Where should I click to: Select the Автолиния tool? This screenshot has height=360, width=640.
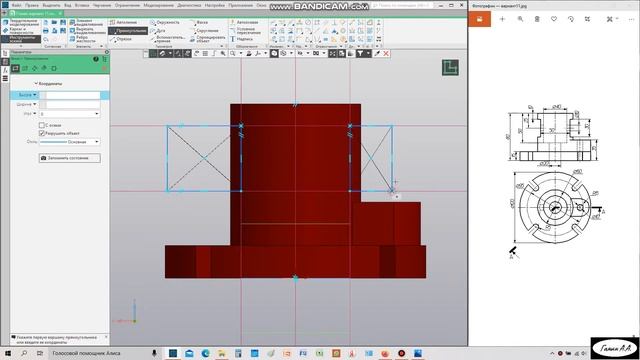pyautogui.click(x=123, y=22)
